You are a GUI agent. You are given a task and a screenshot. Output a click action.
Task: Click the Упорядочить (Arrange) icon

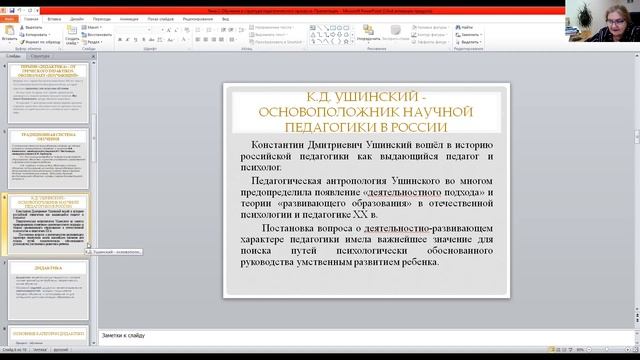tap(368, 29)
